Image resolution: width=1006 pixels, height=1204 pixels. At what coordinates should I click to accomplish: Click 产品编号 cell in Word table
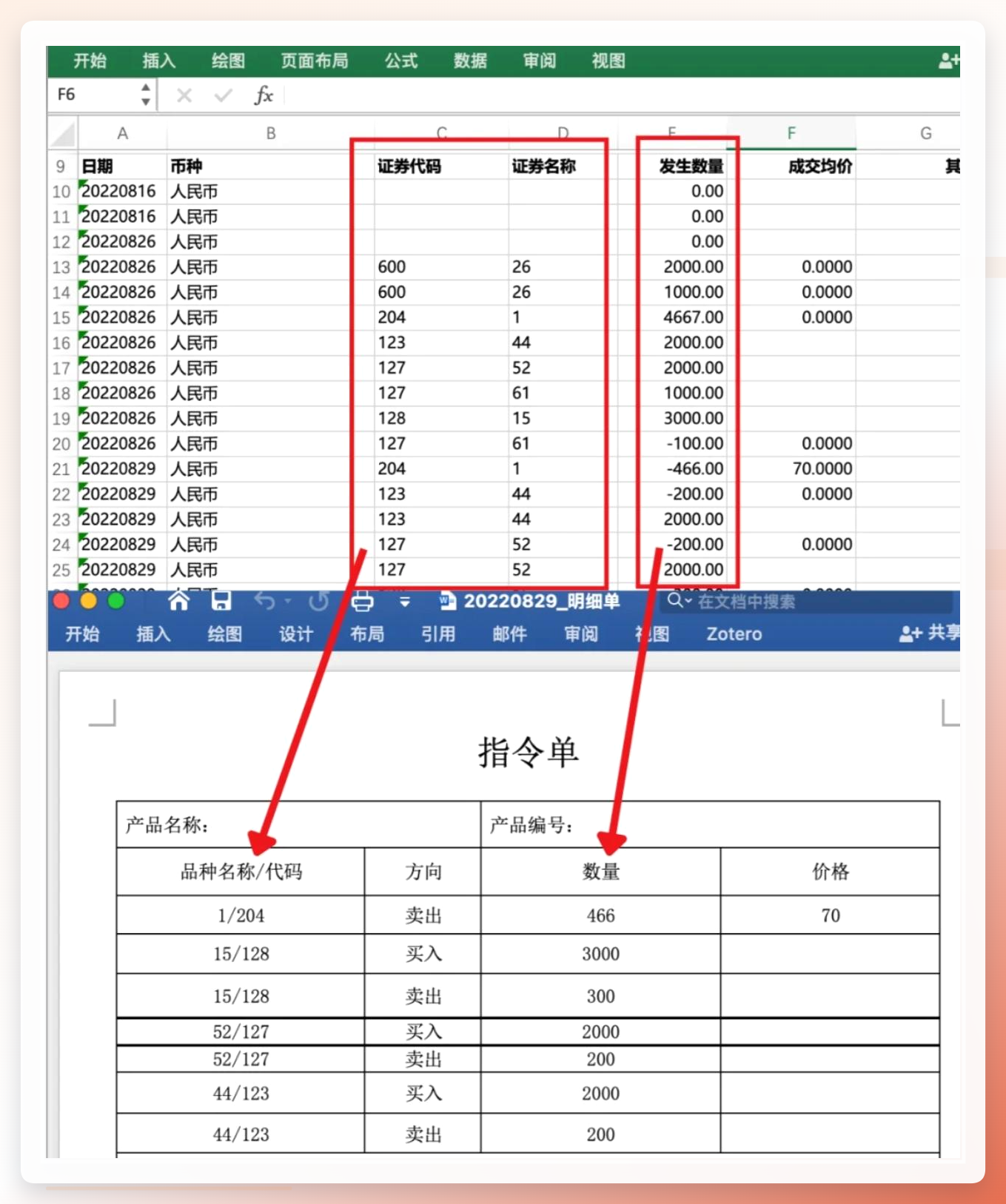(x=710, y=824)
